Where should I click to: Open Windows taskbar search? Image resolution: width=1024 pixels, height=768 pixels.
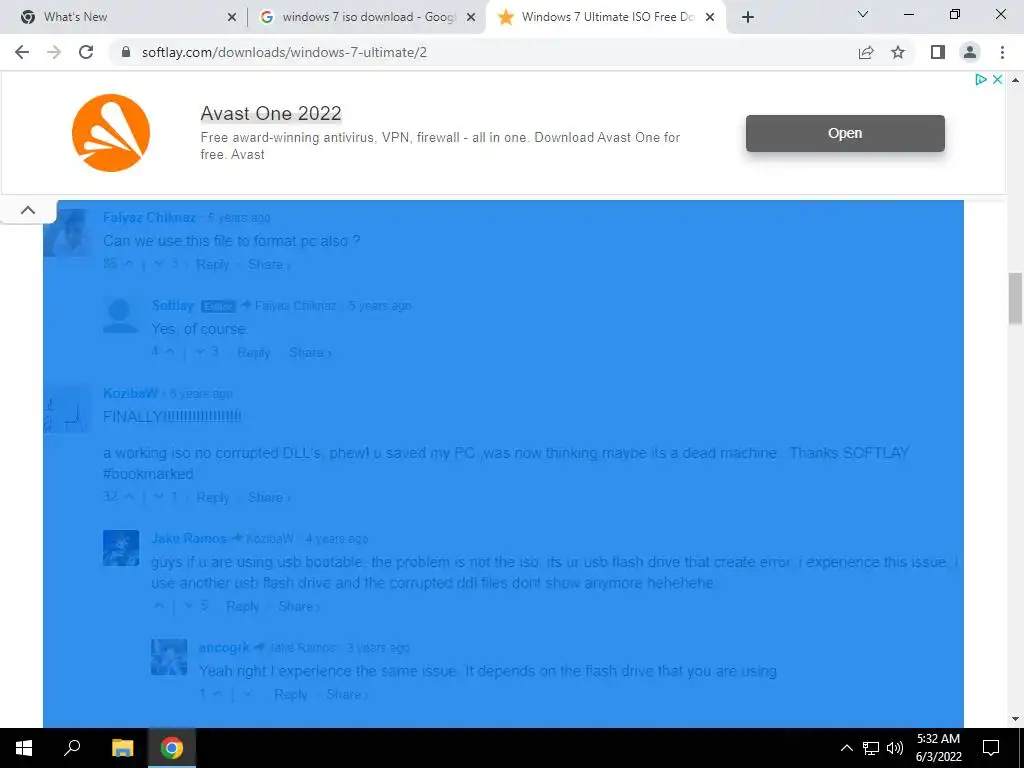point(72,748)
